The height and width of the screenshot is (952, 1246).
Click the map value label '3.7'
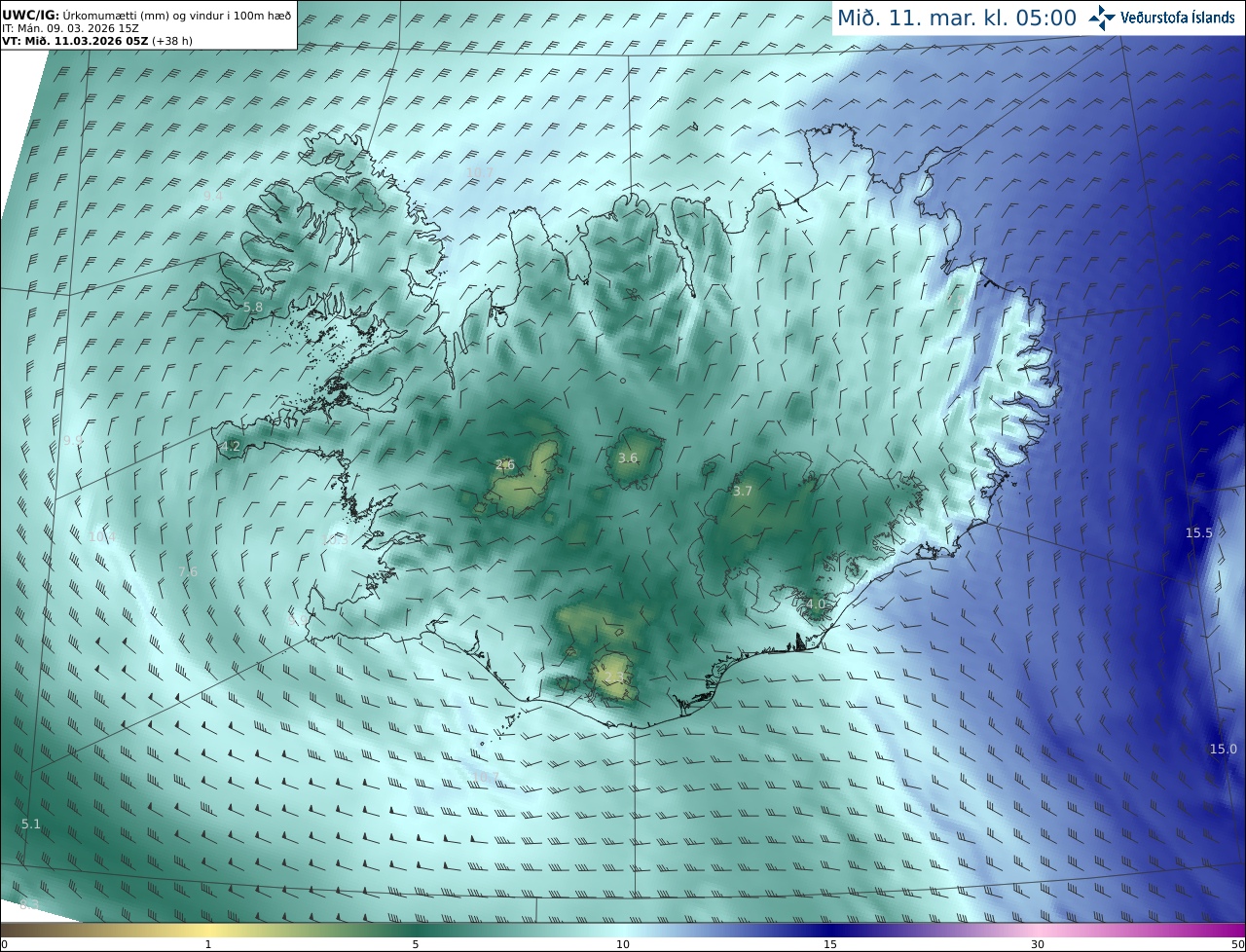tap(743, 491)
